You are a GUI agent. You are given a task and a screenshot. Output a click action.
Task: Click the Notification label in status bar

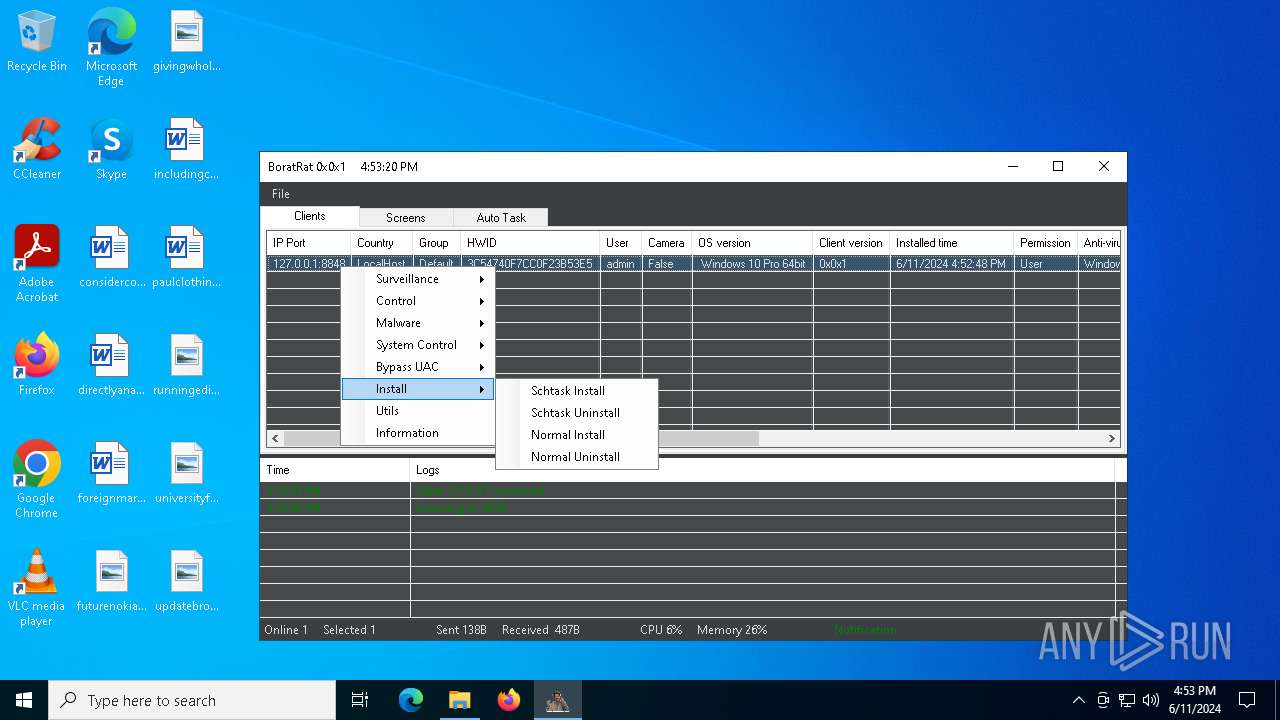(865, 630)
